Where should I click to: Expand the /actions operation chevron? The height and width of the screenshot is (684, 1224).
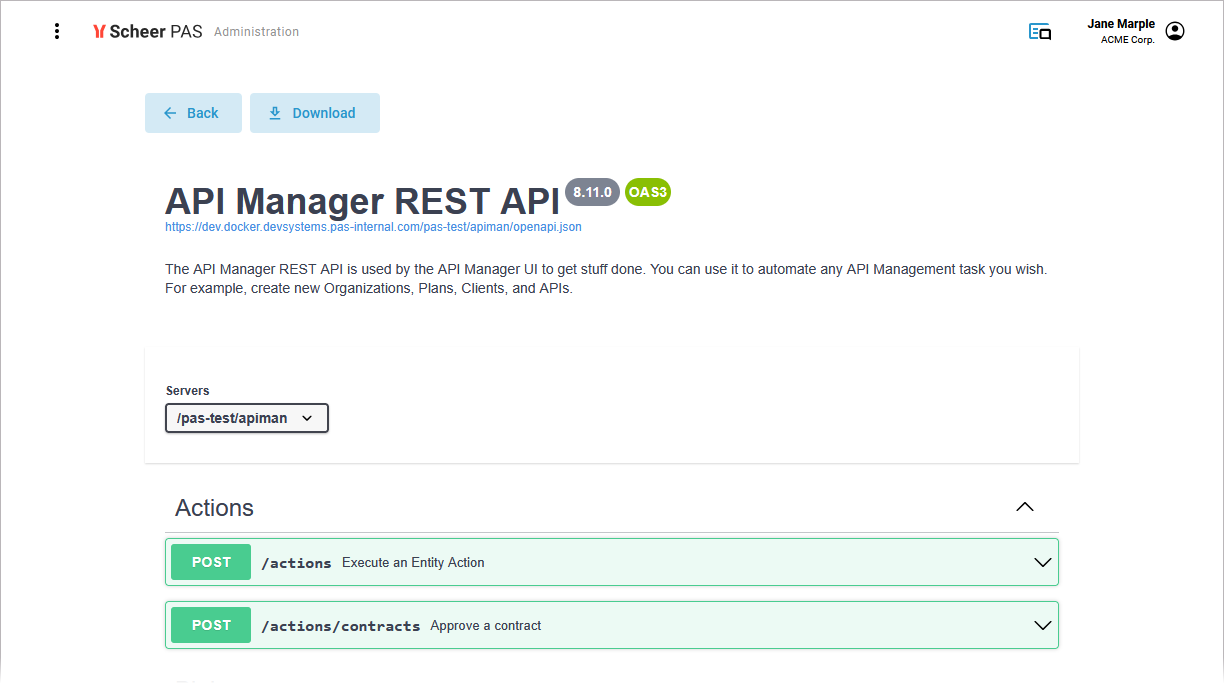[x=1042, y=563]
